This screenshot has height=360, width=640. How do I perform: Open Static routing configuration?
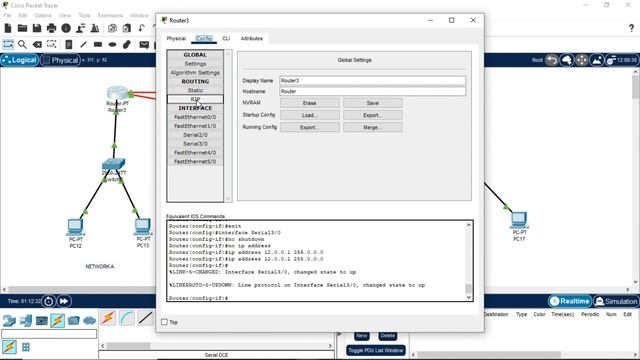pos(195,91)
